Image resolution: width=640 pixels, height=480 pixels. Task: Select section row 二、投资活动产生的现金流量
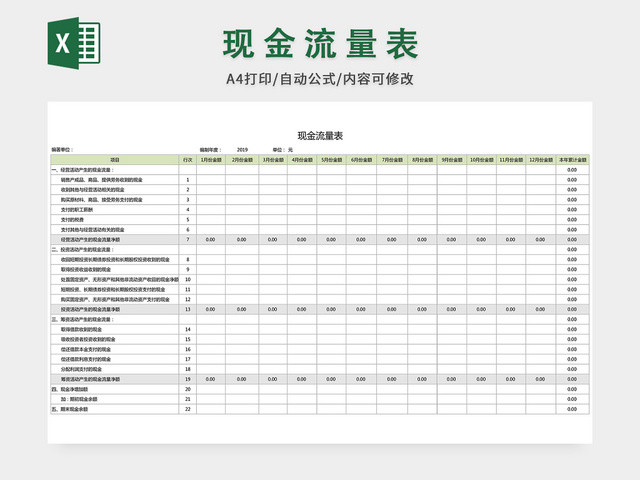coord(320,249)
